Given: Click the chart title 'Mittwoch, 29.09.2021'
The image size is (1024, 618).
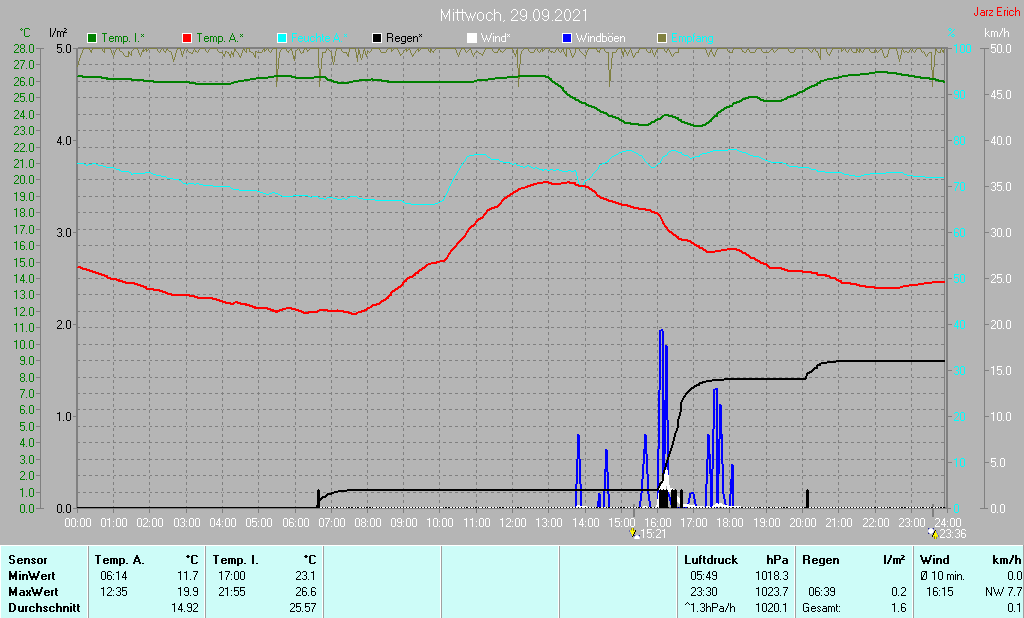Looking at the screenshot, I should click(513, 15).
